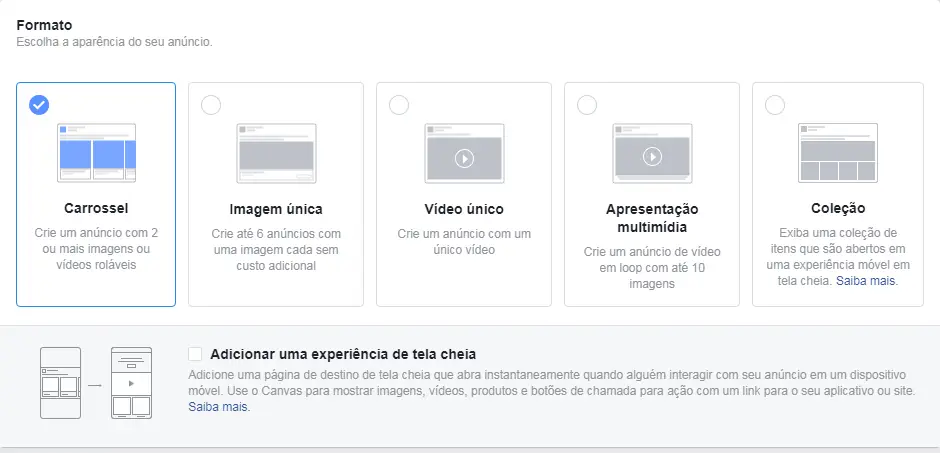Select the Vídeo único radio button
Viewport: 940px width, 453px height.
pos(399,105)
